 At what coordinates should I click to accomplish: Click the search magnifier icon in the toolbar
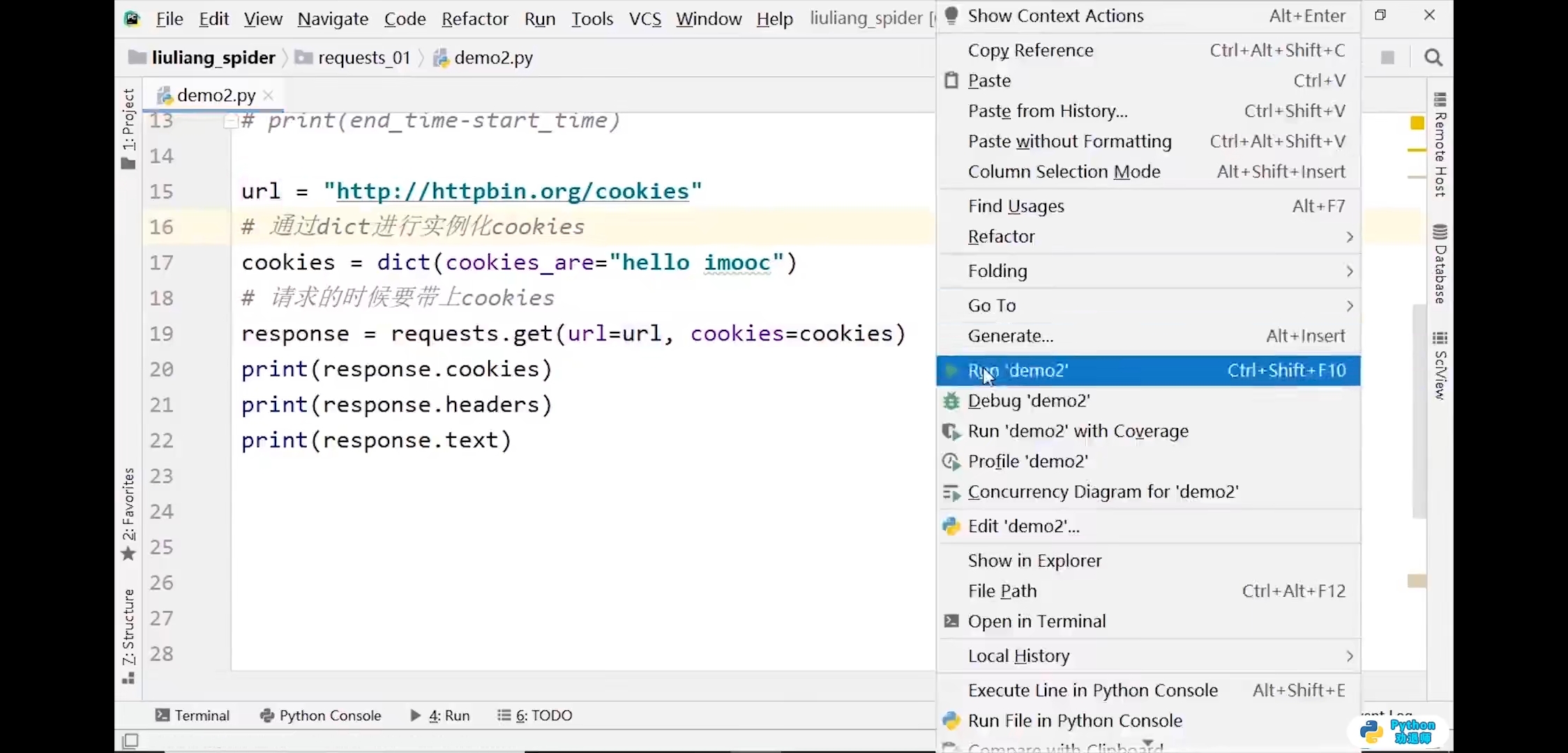[1433, 58]
